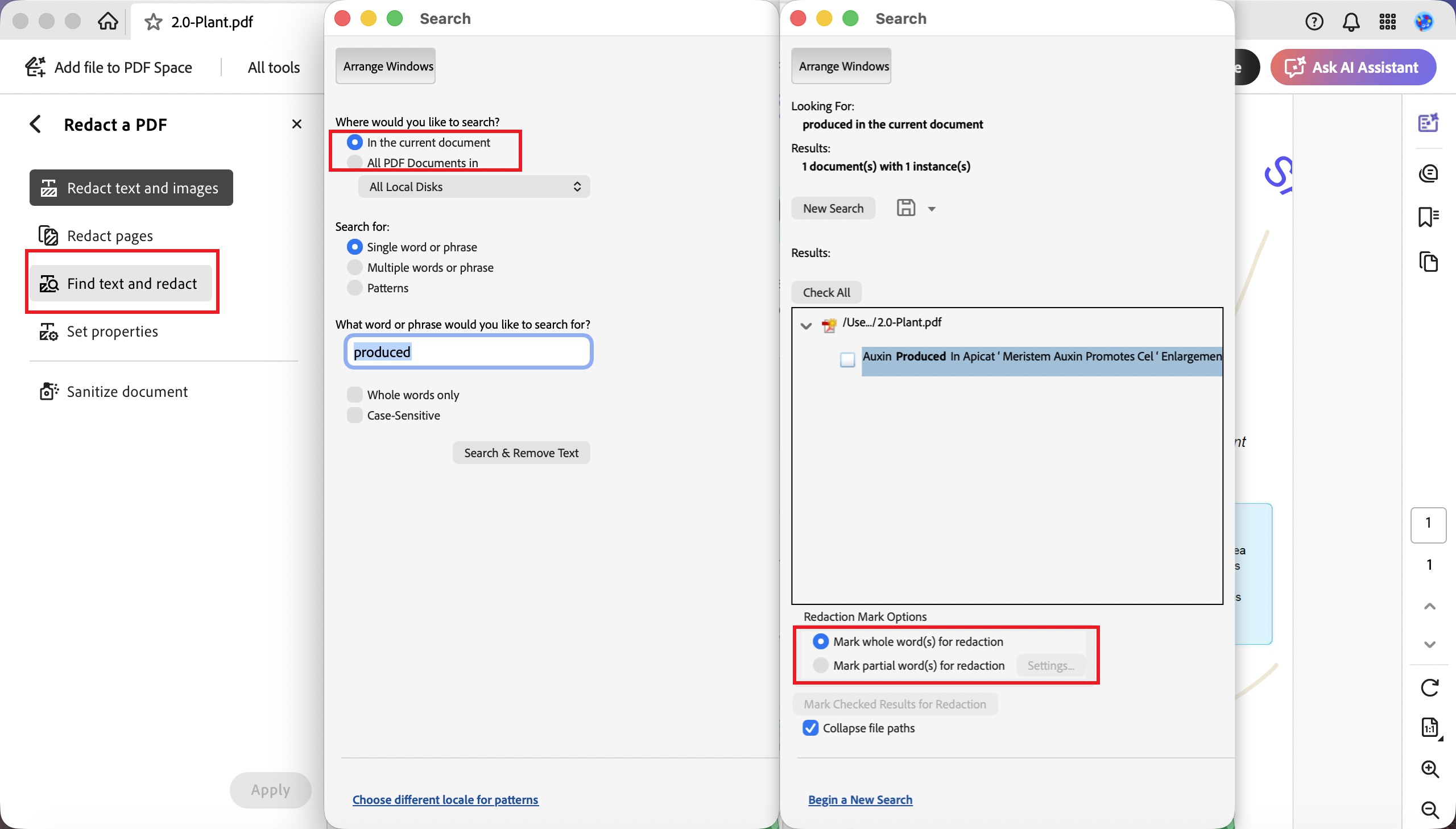Image resolution: width=1456 pixels, height=829 pixels.
Task: Open the All Local Disks dropdown
Action: click(474, 186)
